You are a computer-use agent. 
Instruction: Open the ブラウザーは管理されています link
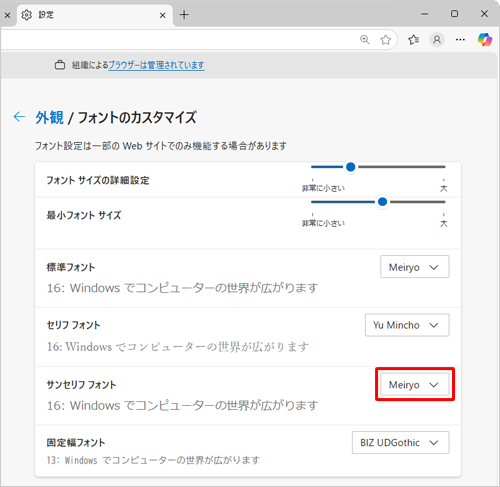[x=156, y=65]
